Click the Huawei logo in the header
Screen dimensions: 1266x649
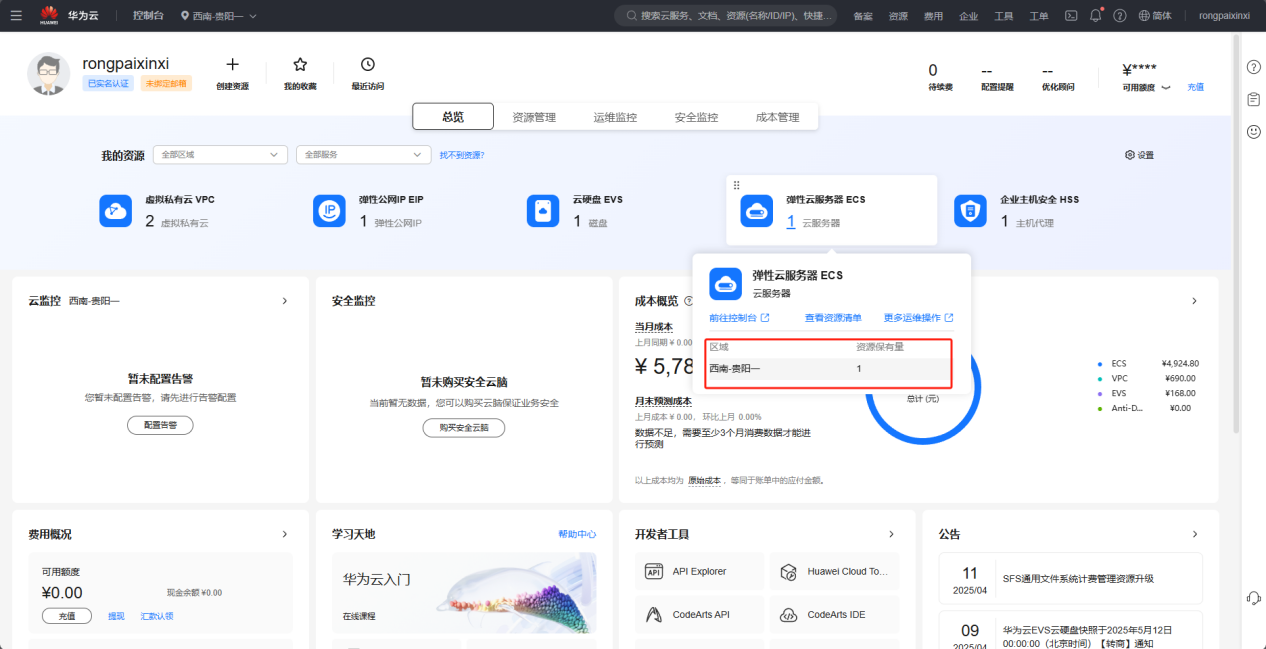pyautogui.click(x=49, y=16)
